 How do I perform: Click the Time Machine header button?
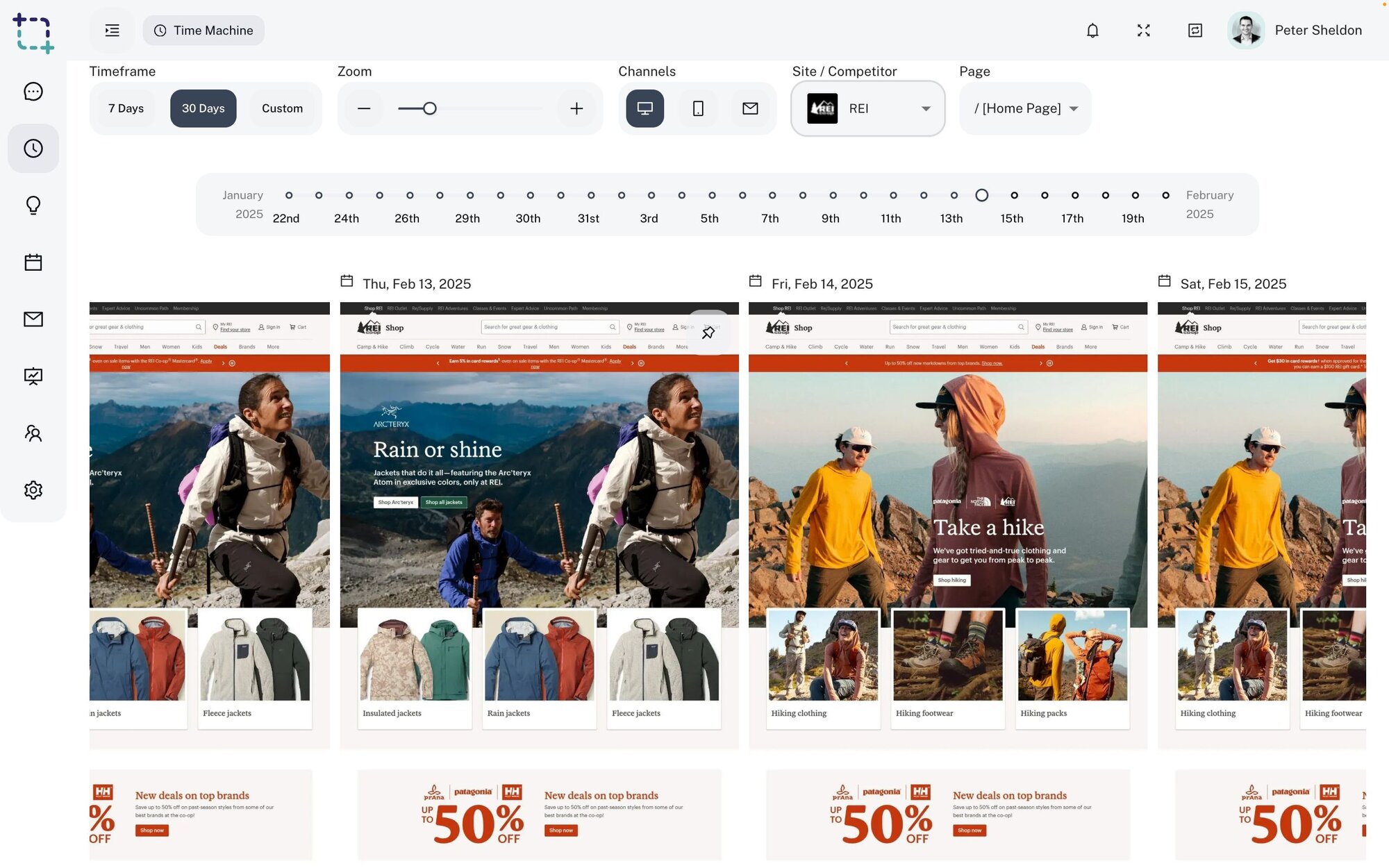coord(203,31)
